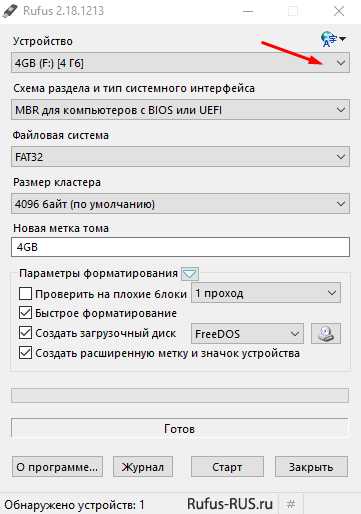
Task: Collapse the format options triangle icon
Action: pos(190,274)
